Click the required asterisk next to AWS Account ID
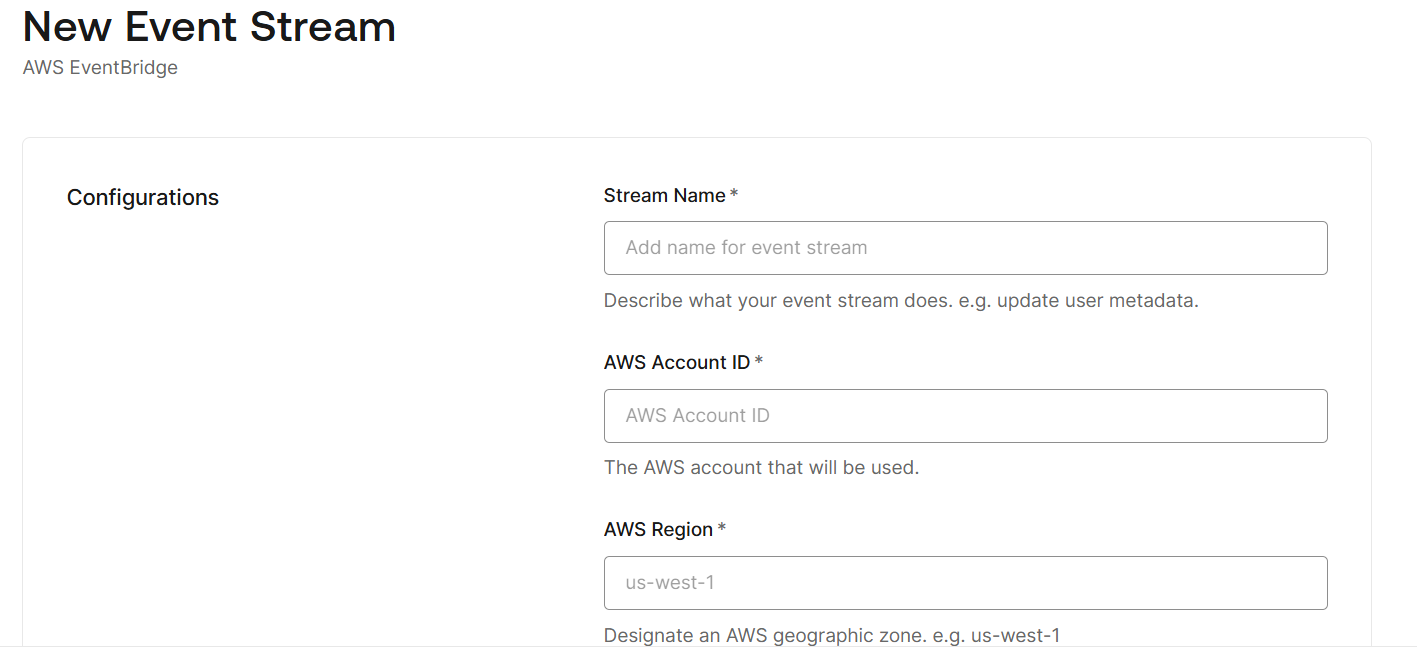Image resolution: width=1417 pixels, height=658 pixels. [x=759, y=358]
